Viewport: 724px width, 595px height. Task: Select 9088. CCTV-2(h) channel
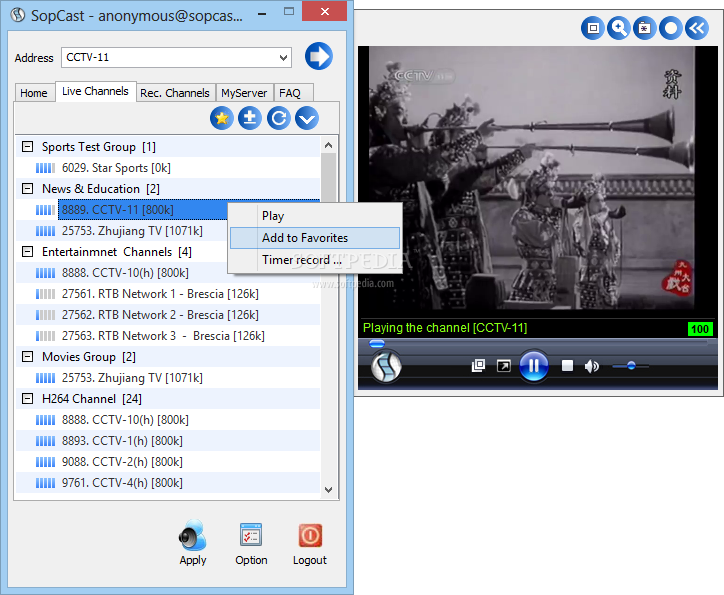click(122, 462)
